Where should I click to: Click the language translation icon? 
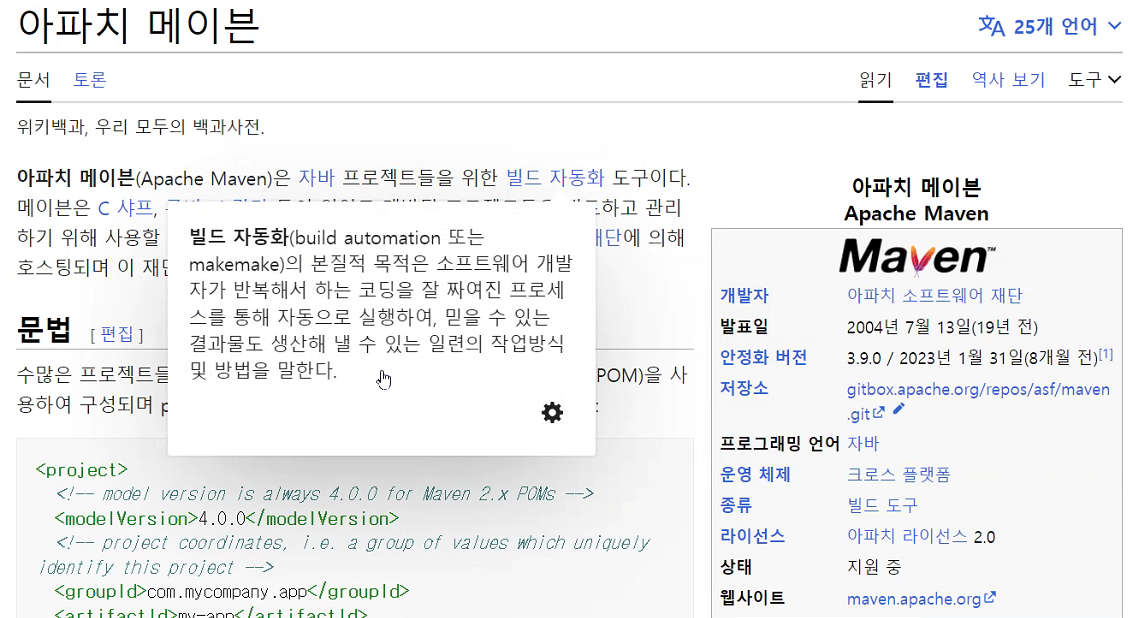(x=991, y=27)
